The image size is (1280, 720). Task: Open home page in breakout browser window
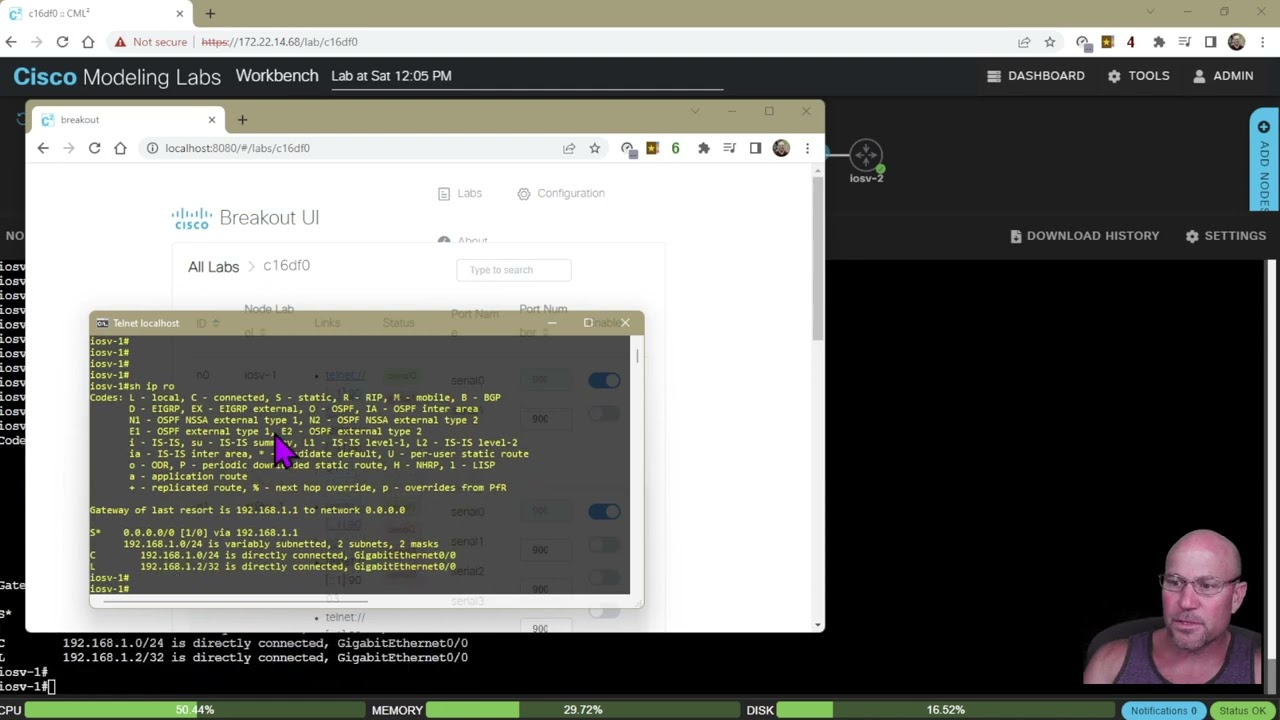(x=120, y=148)
